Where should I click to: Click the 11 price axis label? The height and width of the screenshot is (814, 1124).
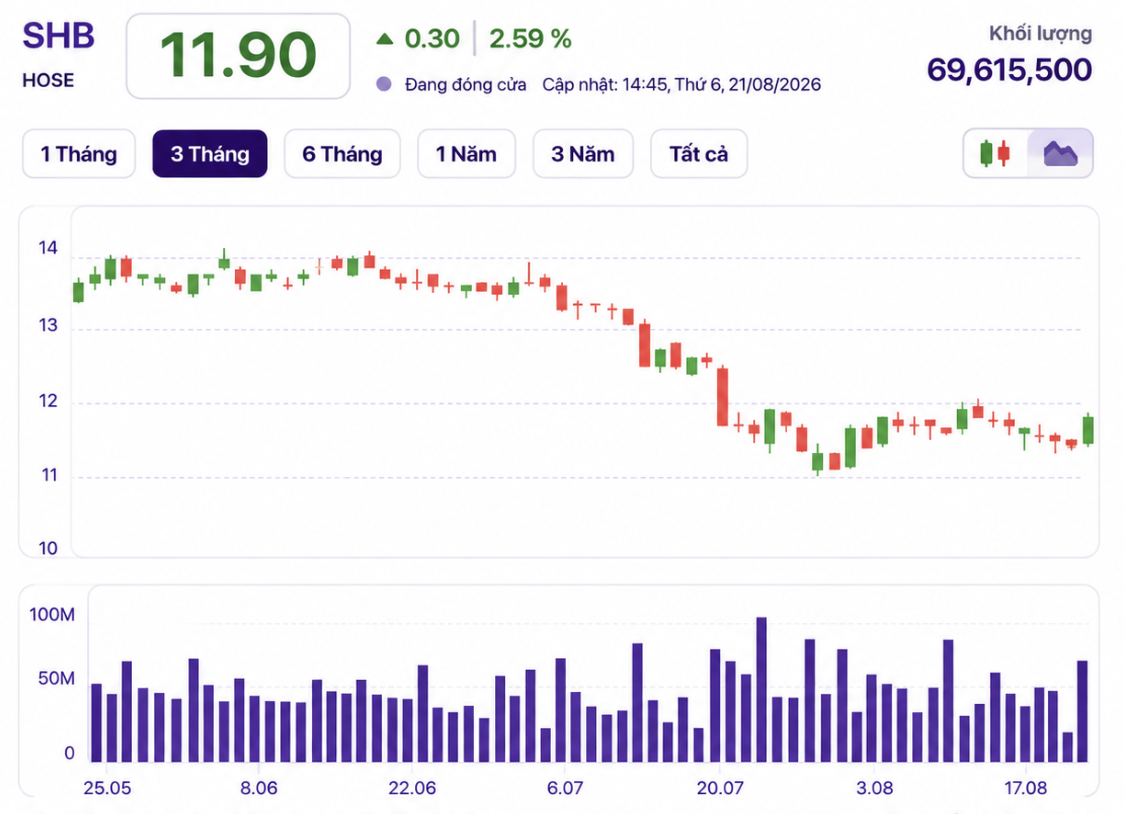pos(49,475)
